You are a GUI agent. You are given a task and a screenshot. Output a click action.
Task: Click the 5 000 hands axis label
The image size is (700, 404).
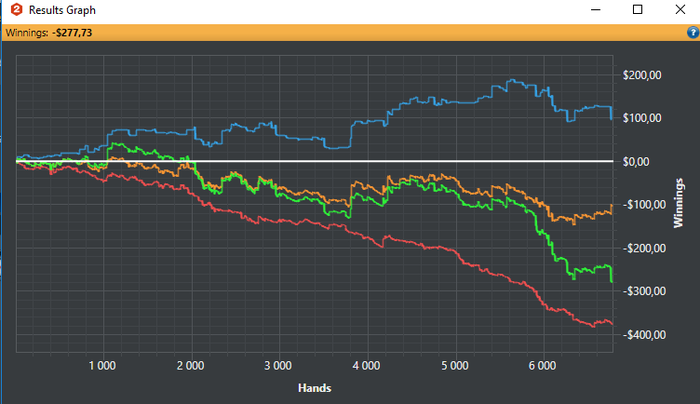tap(455, 366)
